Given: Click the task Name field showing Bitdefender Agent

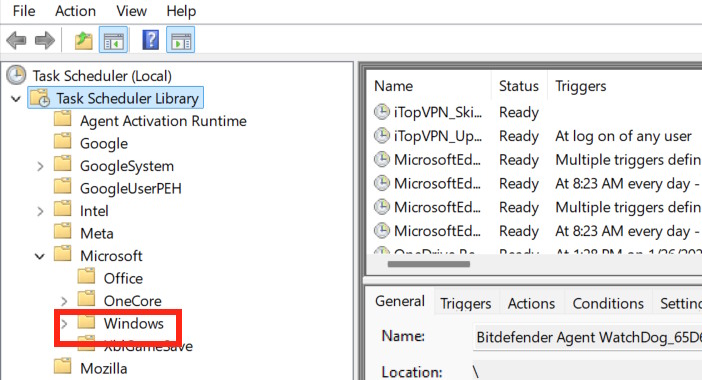Looking at the screenshot, I should pos(587,337).
